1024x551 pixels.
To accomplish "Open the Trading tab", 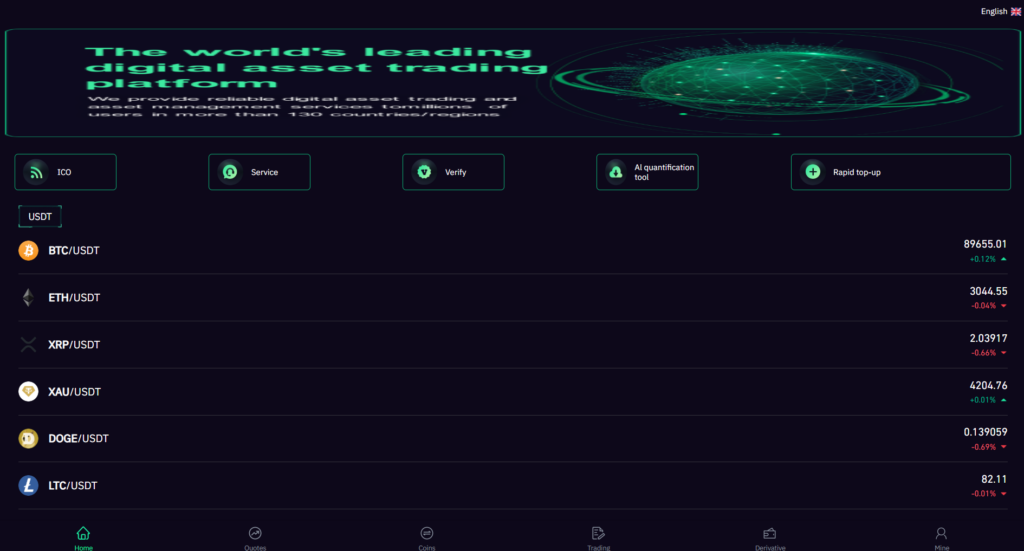I will coord(598,539).
